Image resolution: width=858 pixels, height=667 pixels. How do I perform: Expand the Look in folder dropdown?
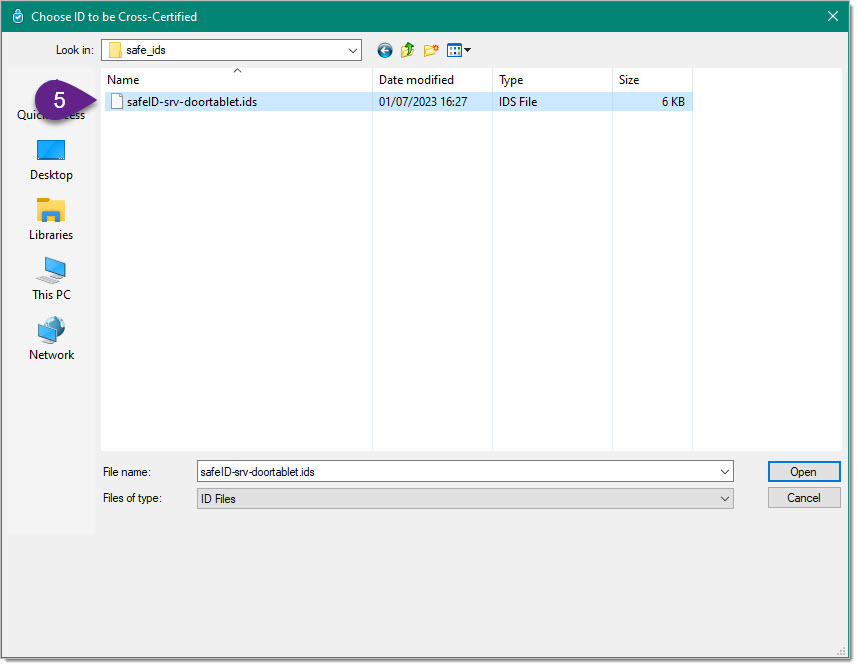point(352,50)
